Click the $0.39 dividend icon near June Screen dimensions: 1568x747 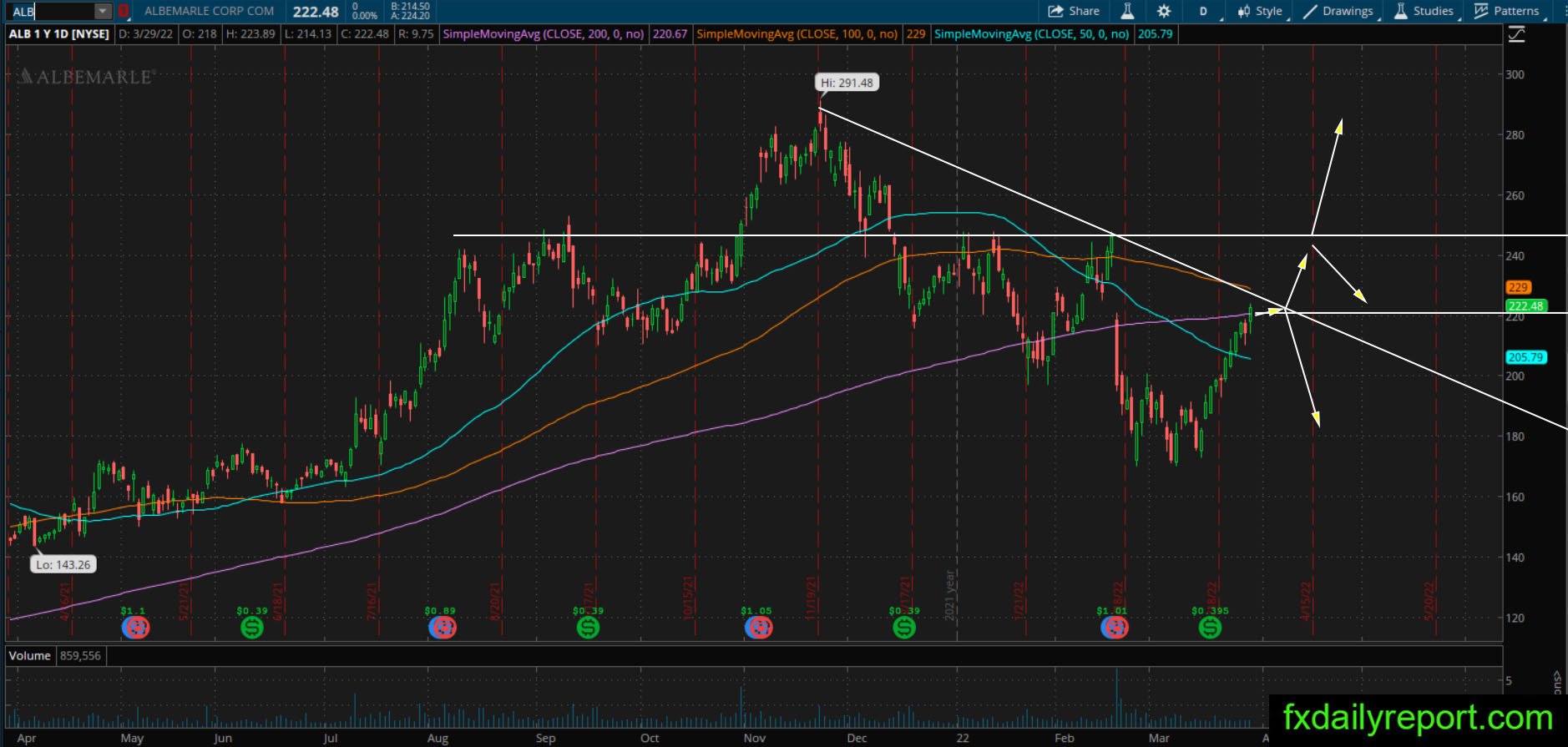(x=251, y=627)
